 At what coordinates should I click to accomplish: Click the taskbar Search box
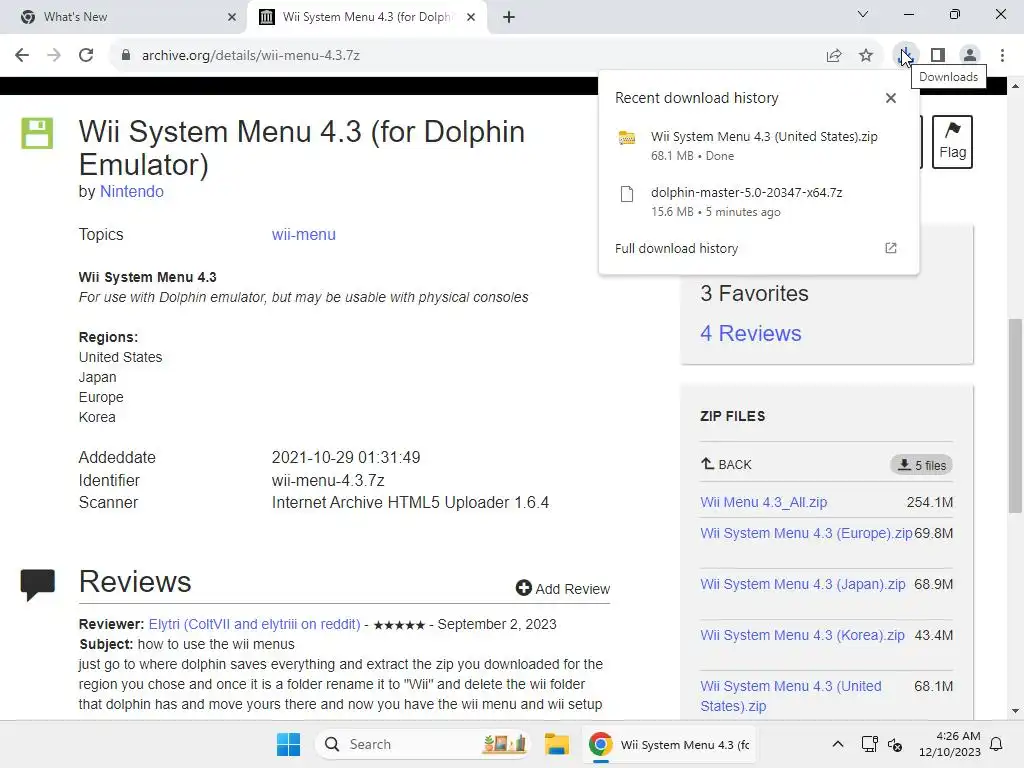coord(423,744)
